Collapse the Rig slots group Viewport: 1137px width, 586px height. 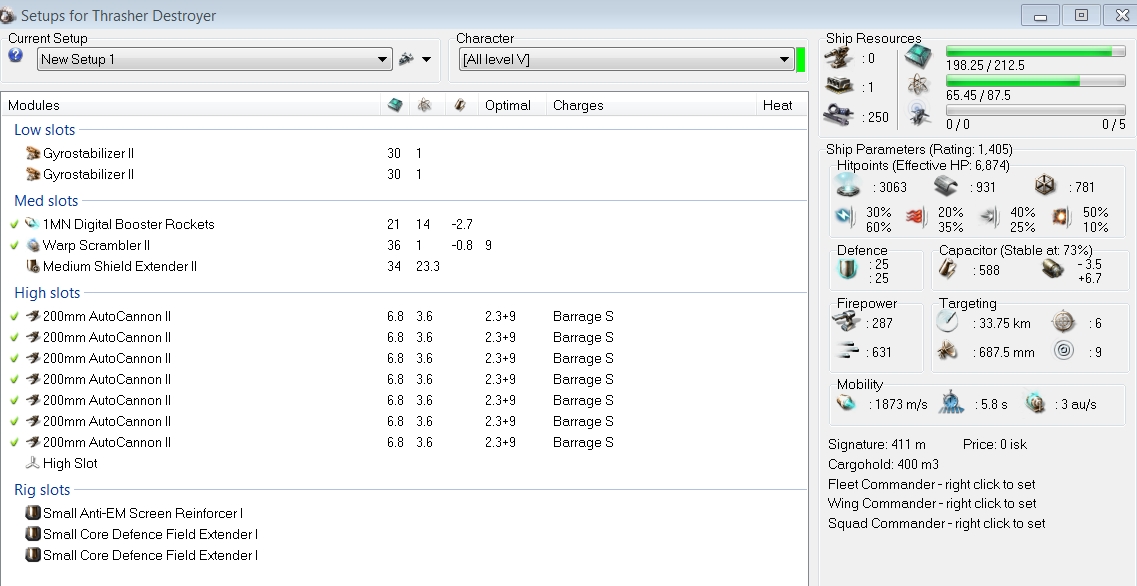pos(42,490)
